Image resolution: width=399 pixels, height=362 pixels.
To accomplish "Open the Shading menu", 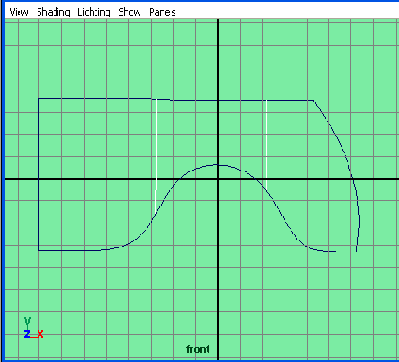I will point(53,12).
